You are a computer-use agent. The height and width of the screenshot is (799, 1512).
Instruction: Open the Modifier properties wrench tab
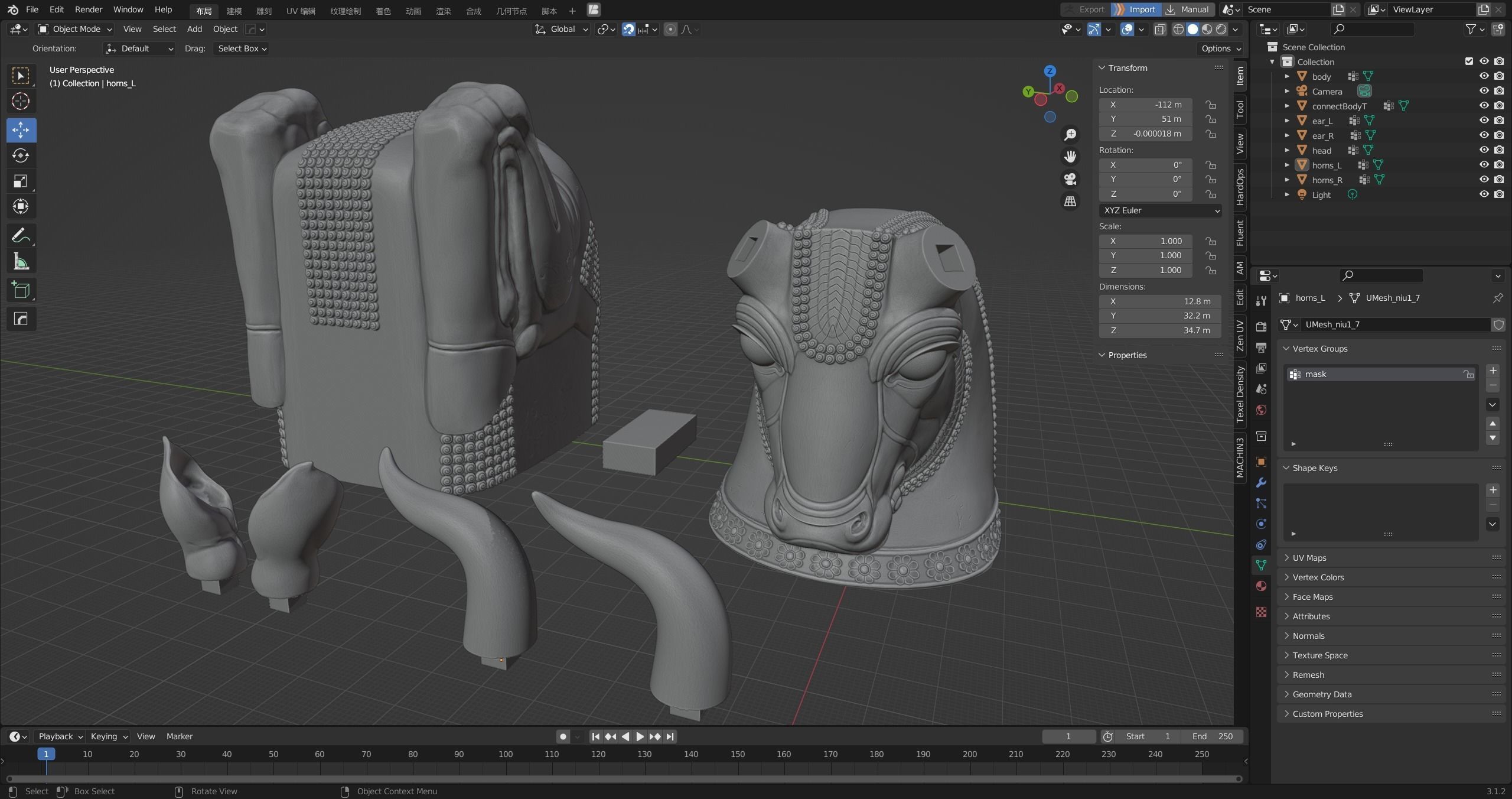[1261, 482]
